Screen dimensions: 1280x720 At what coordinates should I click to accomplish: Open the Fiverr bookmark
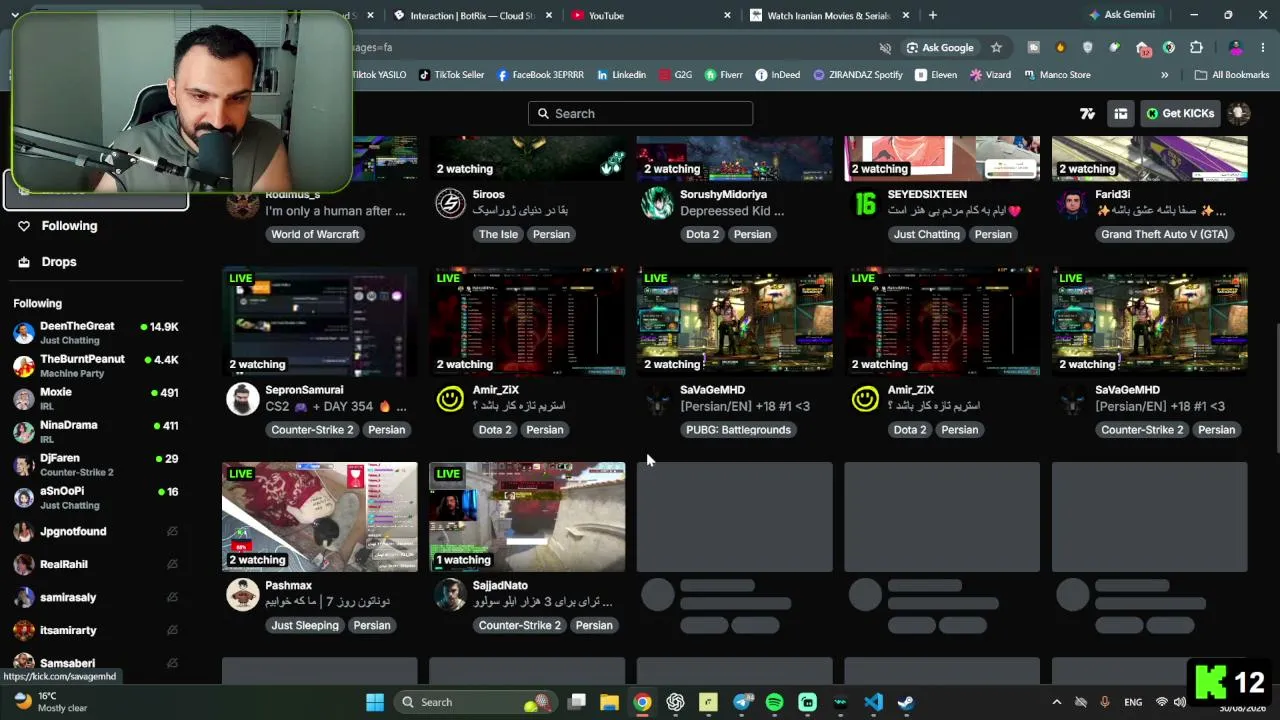tap(724, 75)
